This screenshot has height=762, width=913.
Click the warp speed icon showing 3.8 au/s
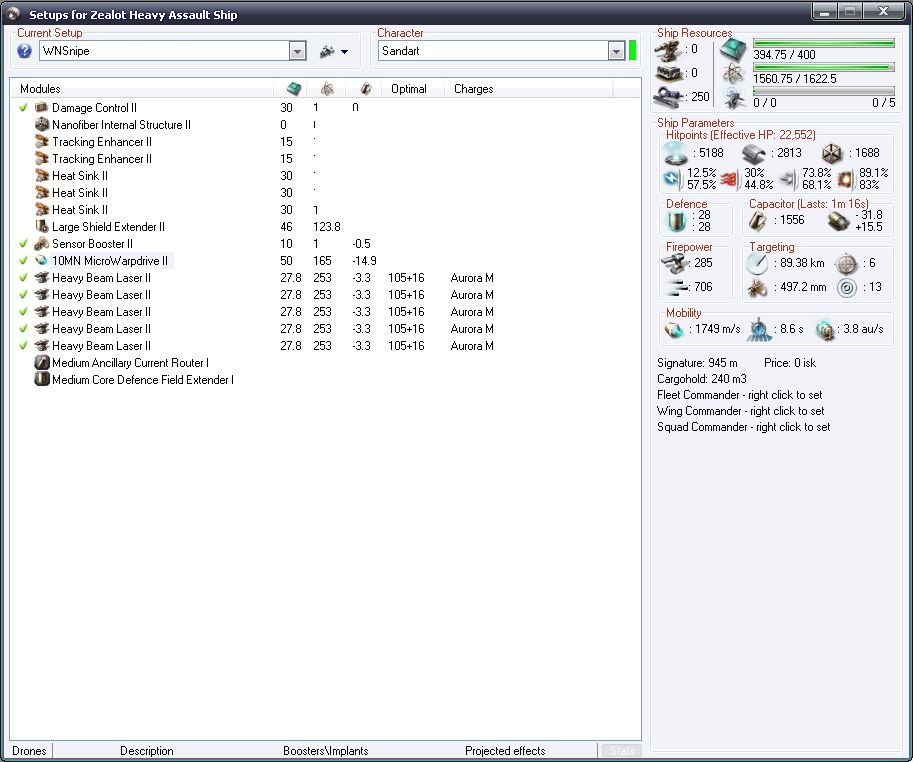(x=824, y=330)
